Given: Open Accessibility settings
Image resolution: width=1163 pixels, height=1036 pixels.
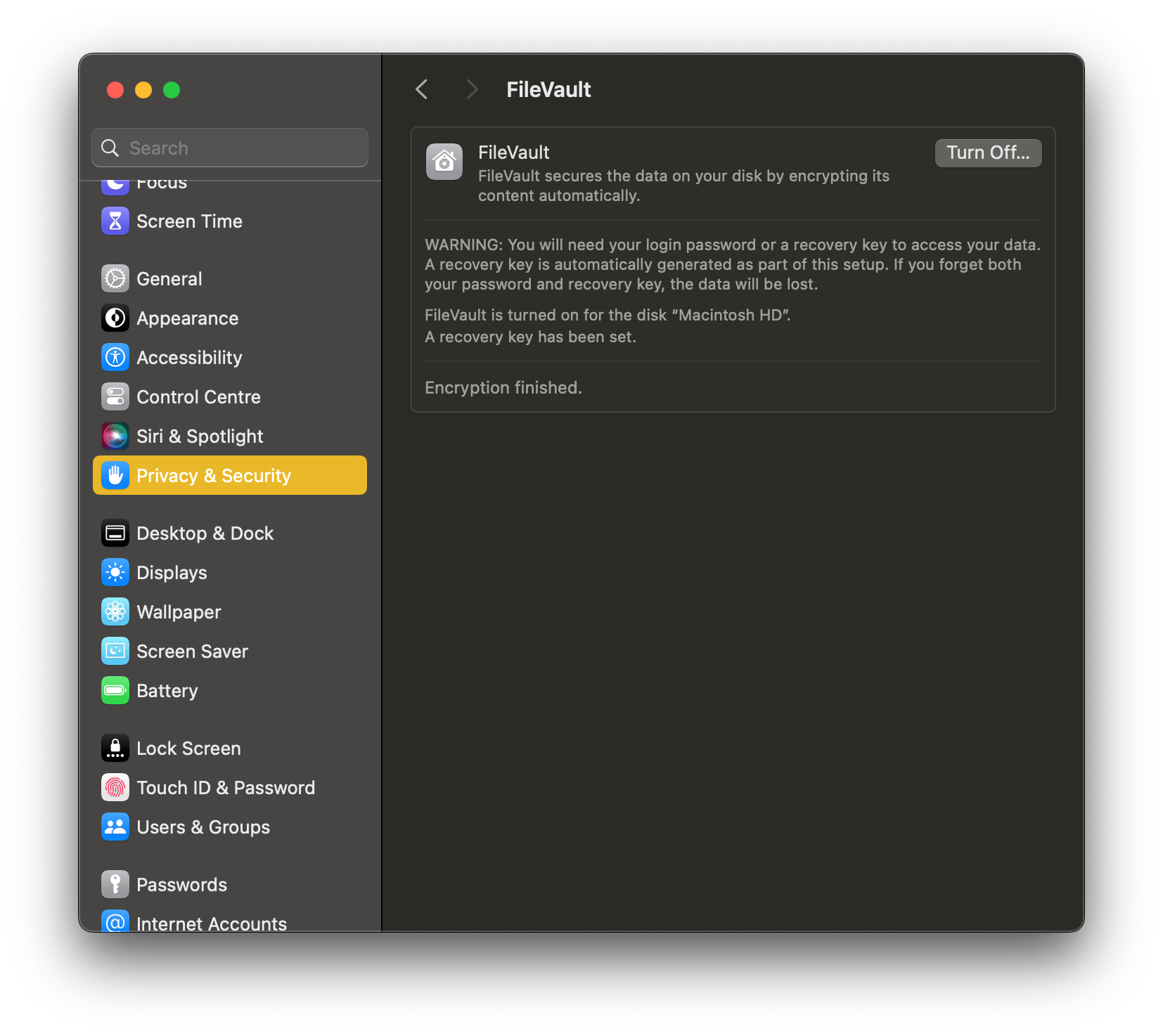Looking at the screenshot, I should coord(230,358).
